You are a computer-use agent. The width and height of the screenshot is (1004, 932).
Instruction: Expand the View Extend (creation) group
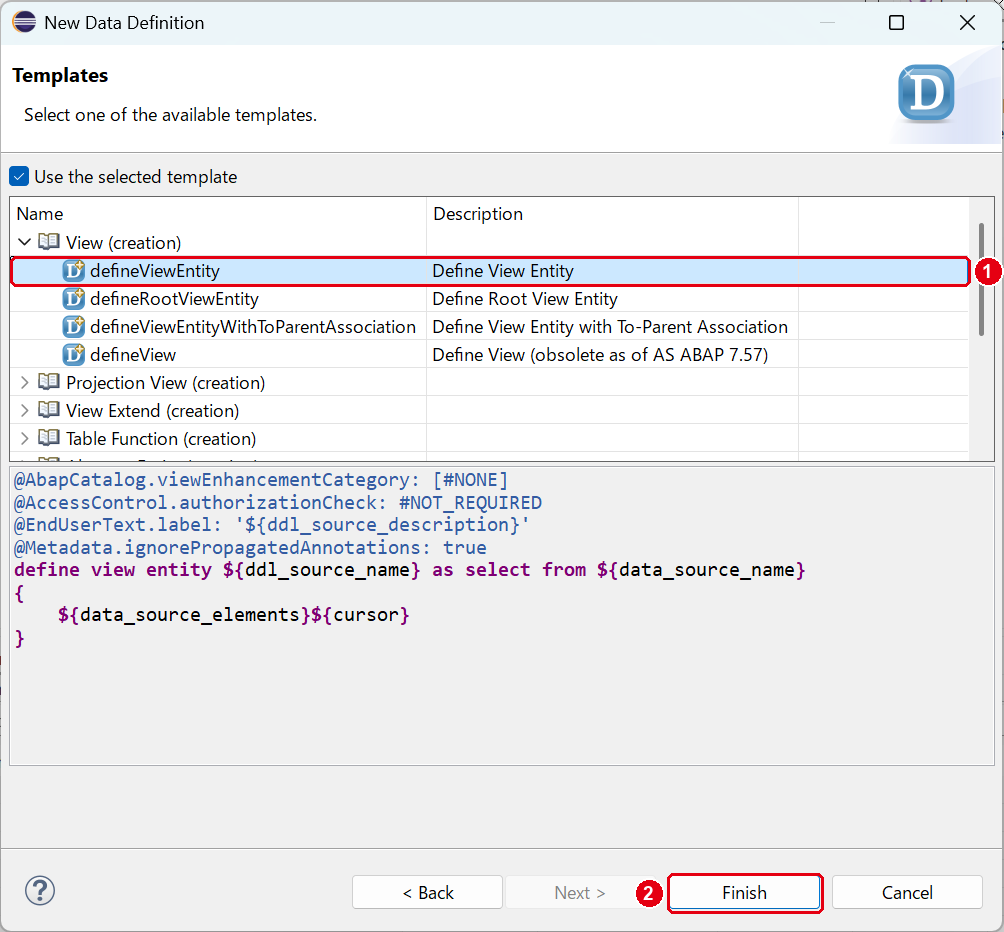(24, 410)
